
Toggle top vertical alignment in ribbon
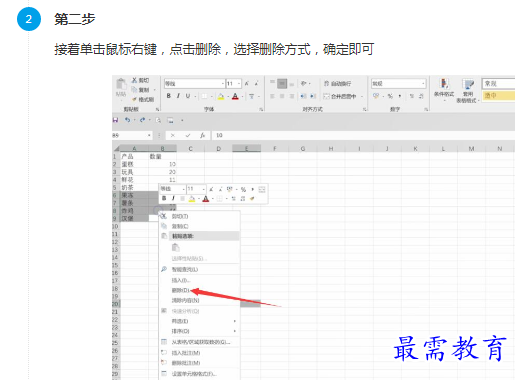point(272,83)
